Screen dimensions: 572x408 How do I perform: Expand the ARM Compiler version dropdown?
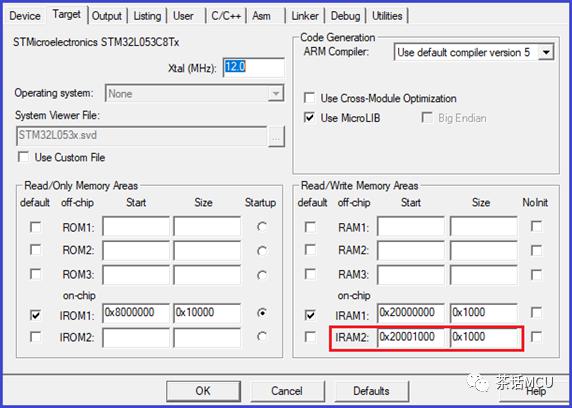coord(546,52)
